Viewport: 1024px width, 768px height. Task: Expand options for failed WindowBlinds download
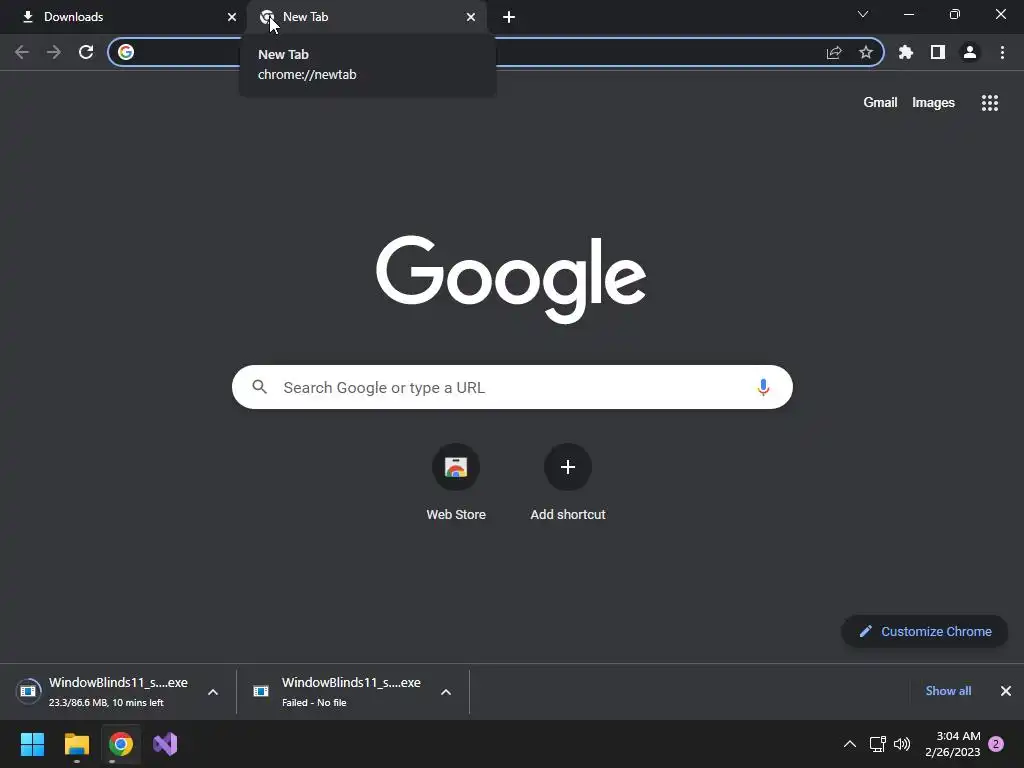tap(446, 692)
